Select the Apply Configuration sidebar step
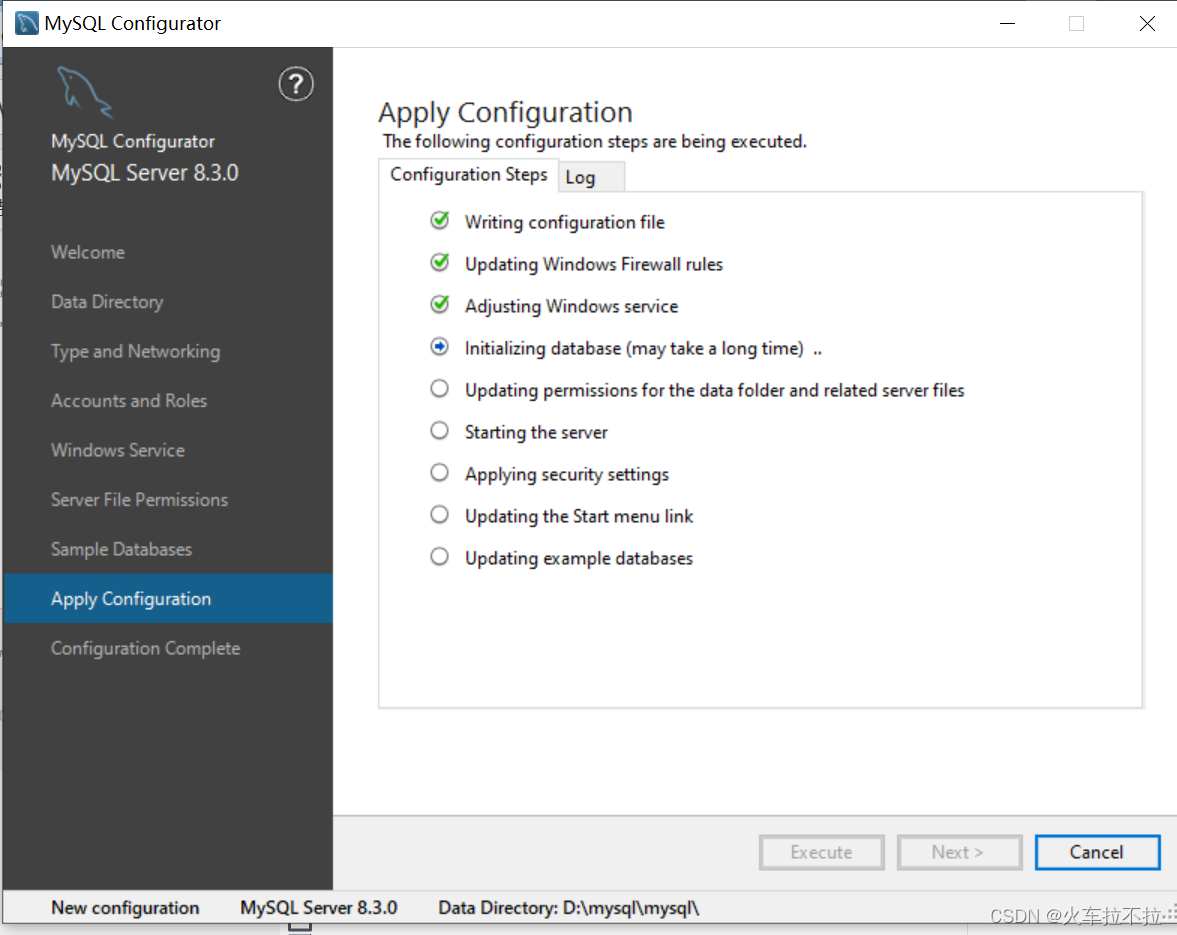The height and width of the screenshot is (935, 1177). (168, 599)
